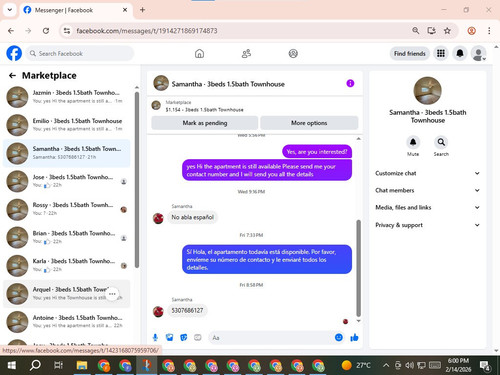Choose a sticker icon in composer

point(184,338)
